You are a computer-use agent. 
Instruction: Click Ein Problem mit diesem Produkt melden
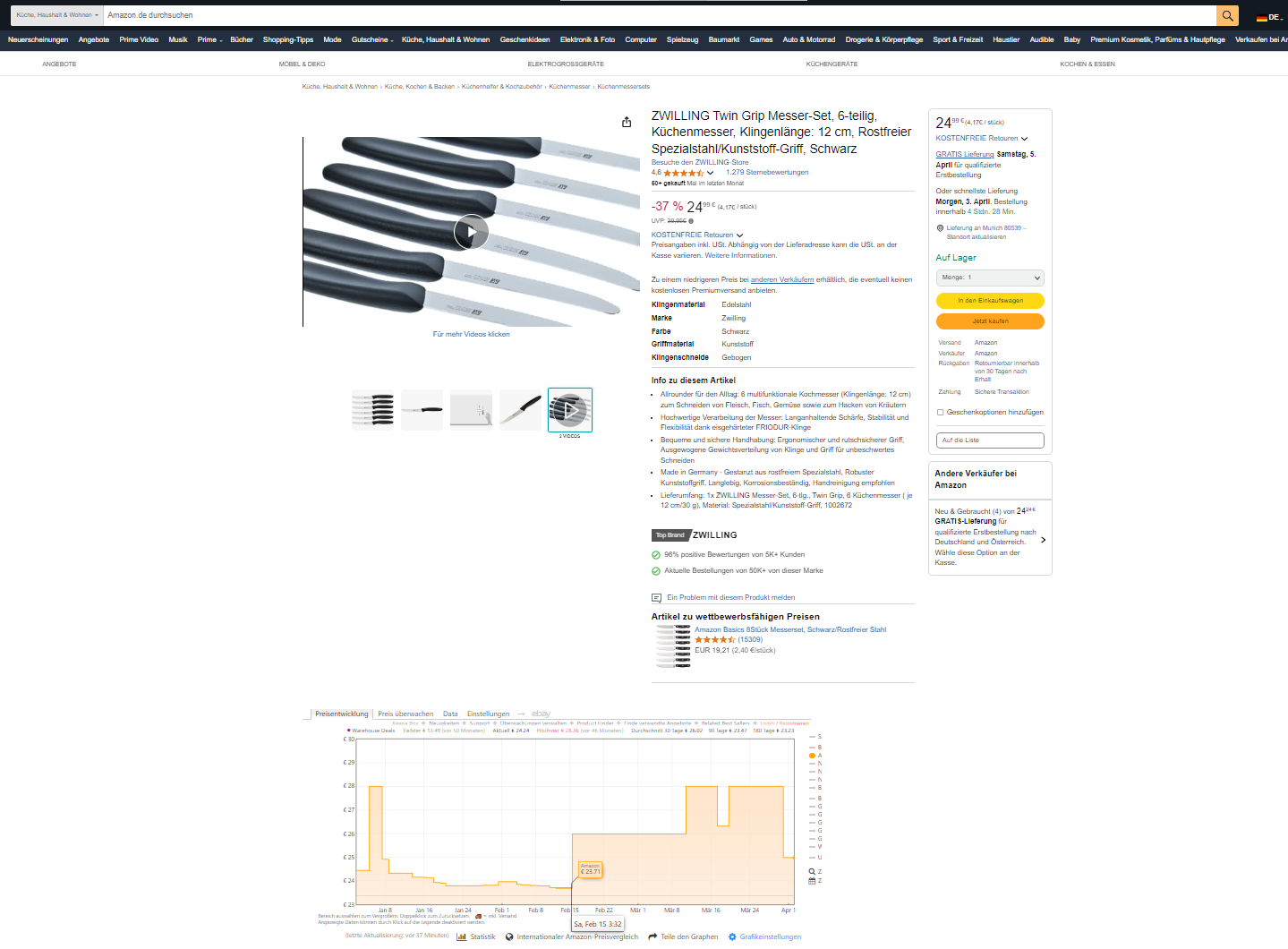[730, 598]
